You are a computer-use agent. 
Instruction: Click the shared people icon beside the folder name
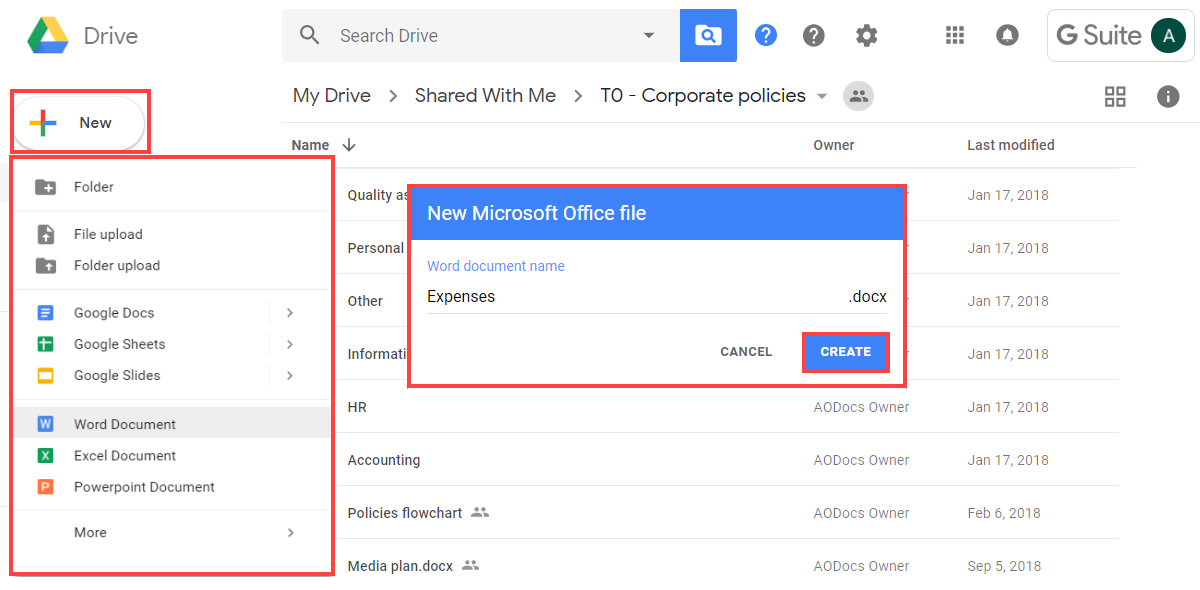click(858, 96)
